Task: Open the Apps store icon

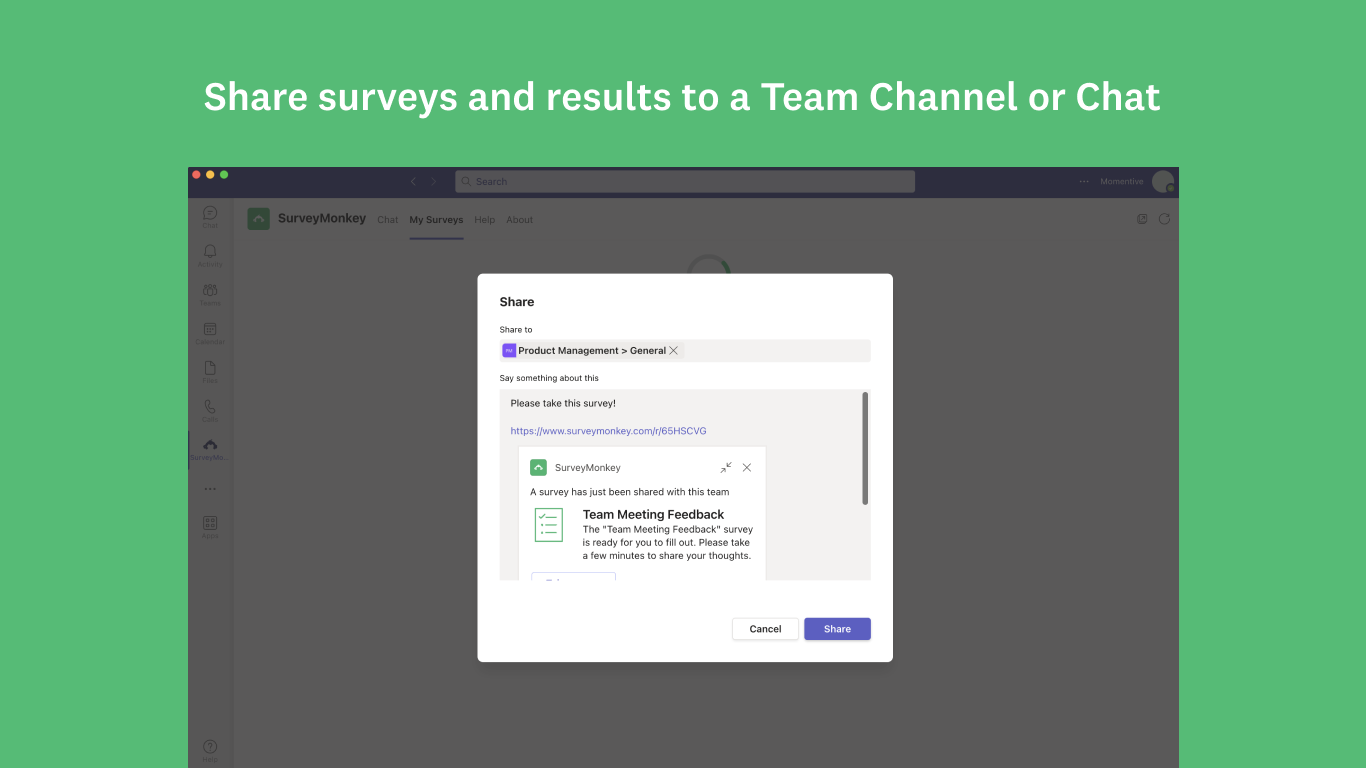Action: pyautogui.click(x=210, y=527)
